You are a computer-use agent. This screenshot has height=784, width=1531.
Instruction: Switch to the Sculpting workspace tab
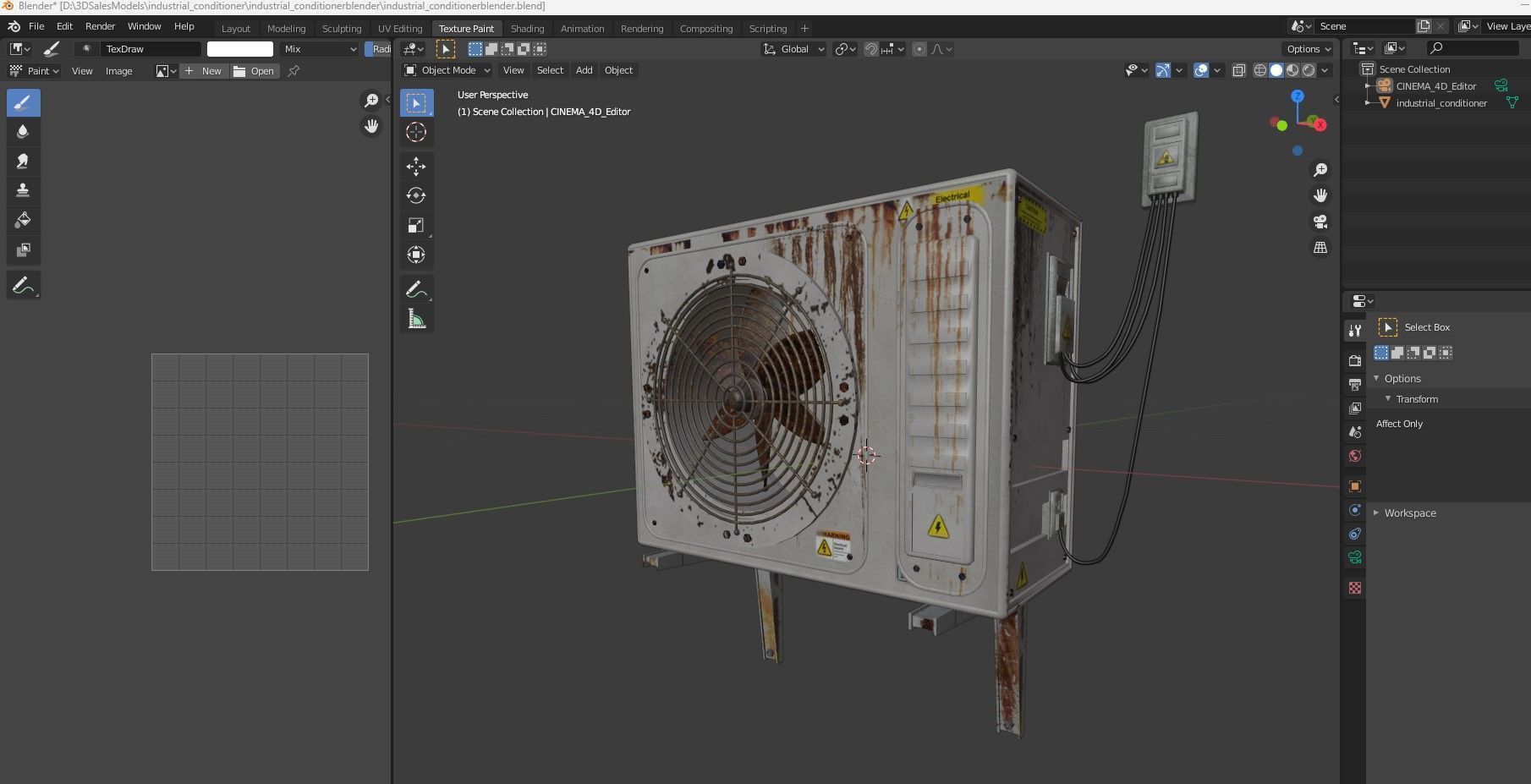[342, 28]
